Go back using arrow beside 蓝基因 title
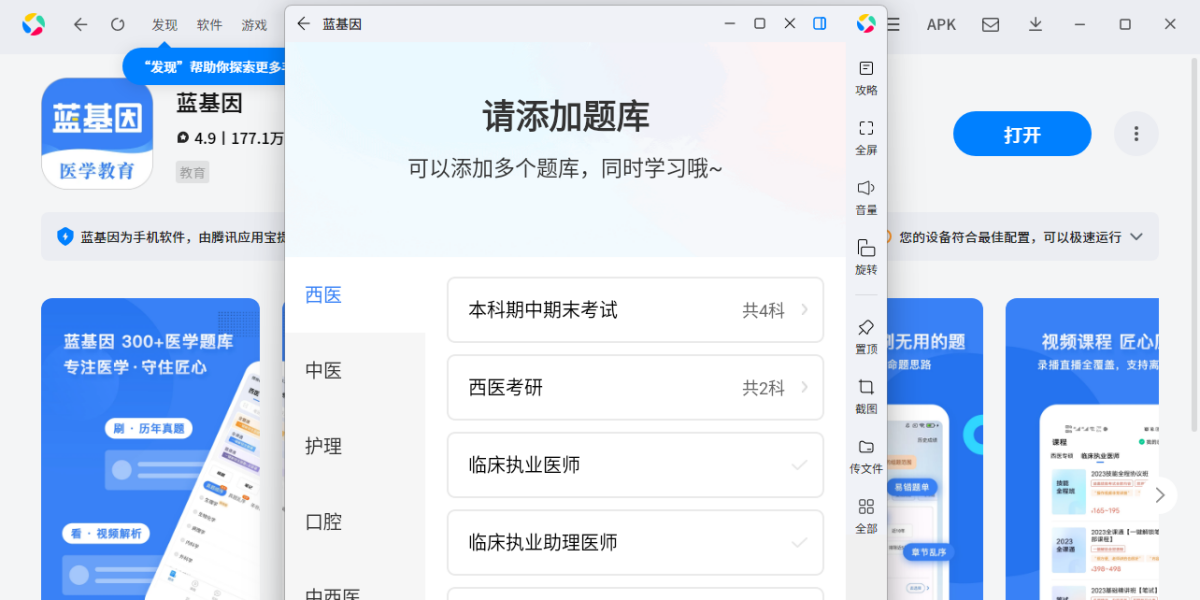1200x600 pixels. (304, 24)
